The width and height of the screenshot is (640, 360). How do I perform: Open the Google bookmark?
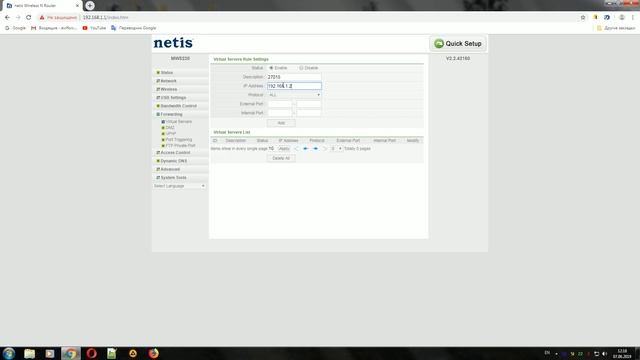pos(15,28)
